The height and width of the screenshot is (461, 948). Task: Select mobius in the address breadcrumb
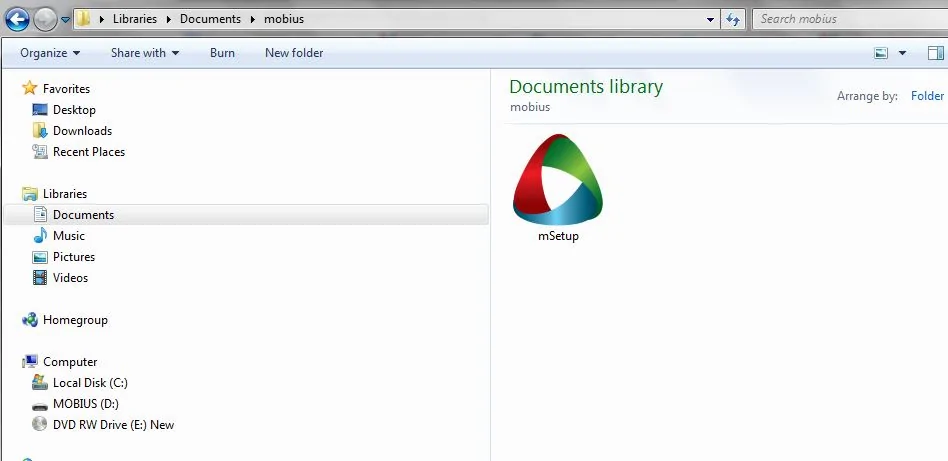click(284, 19)
